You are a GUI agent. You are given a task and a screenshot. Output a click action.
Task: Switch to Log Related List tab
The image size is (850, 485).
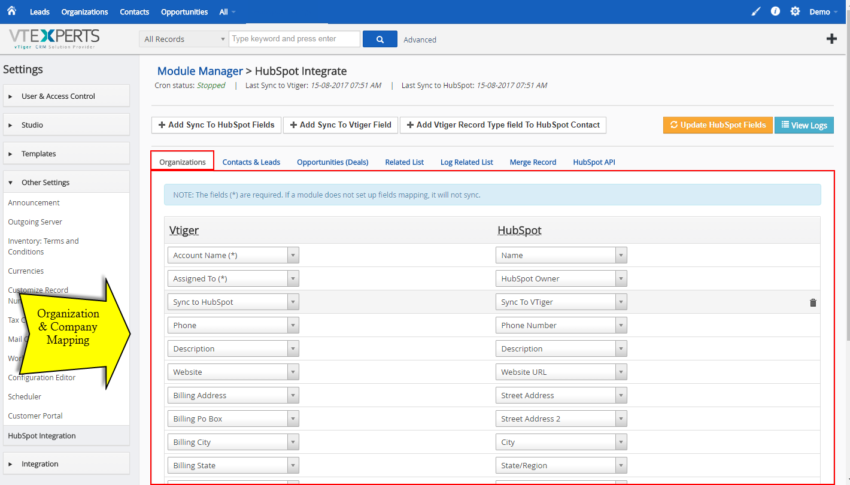[467, 162]
